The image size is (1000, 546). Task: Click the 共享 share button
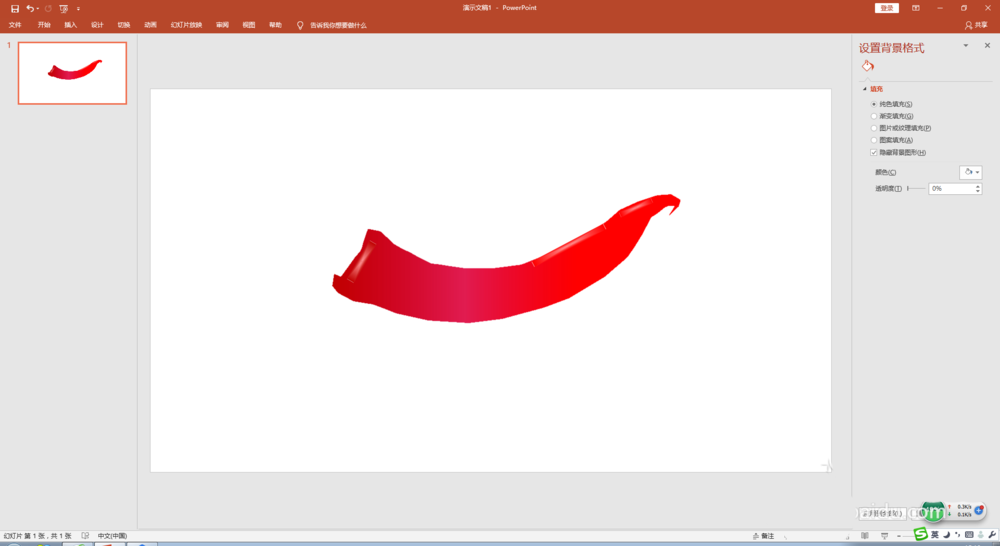pos(976,25)
